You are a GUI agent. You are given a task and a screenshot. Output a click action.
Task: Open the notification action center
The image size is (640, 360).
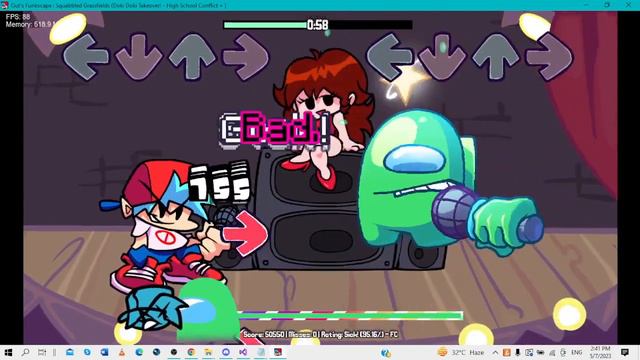[x=624, y=352]
